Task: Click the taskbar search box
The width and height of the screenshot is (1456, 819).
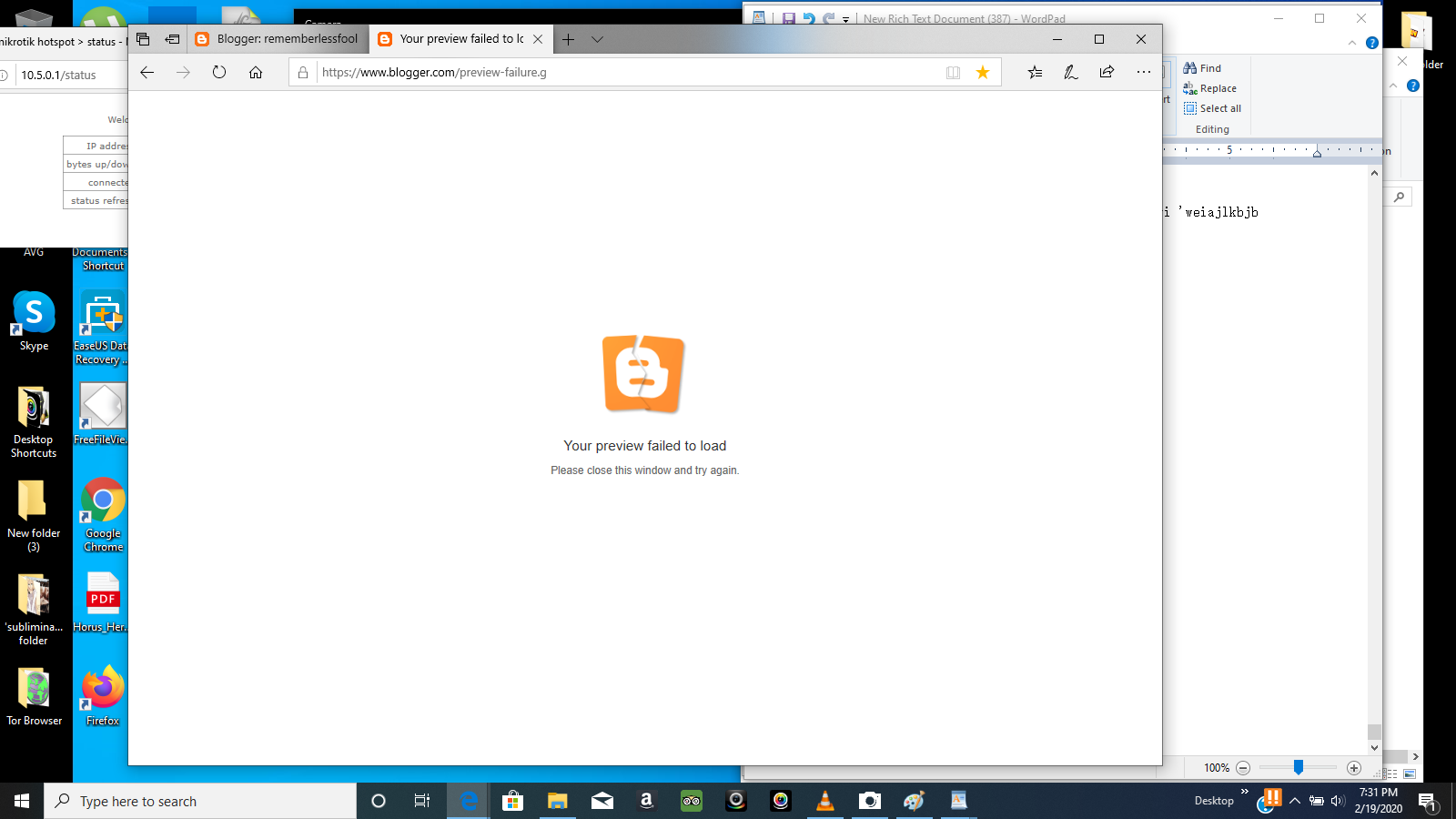Action: tap(200, 801)
